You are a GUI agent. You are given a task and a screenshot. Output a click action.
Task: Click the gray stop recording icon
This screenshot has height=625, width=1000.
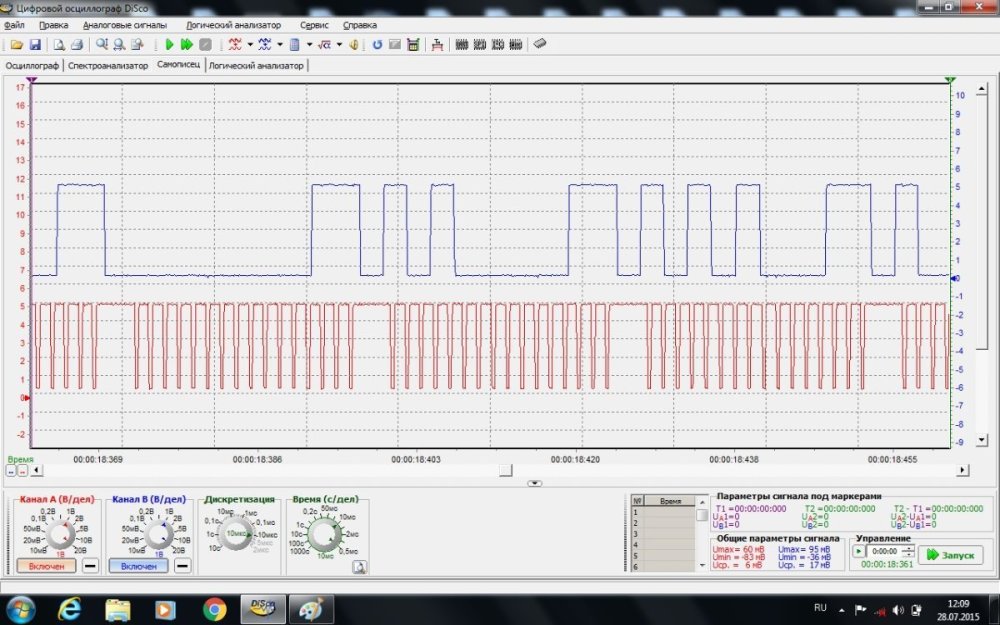[x=205, y=45]
